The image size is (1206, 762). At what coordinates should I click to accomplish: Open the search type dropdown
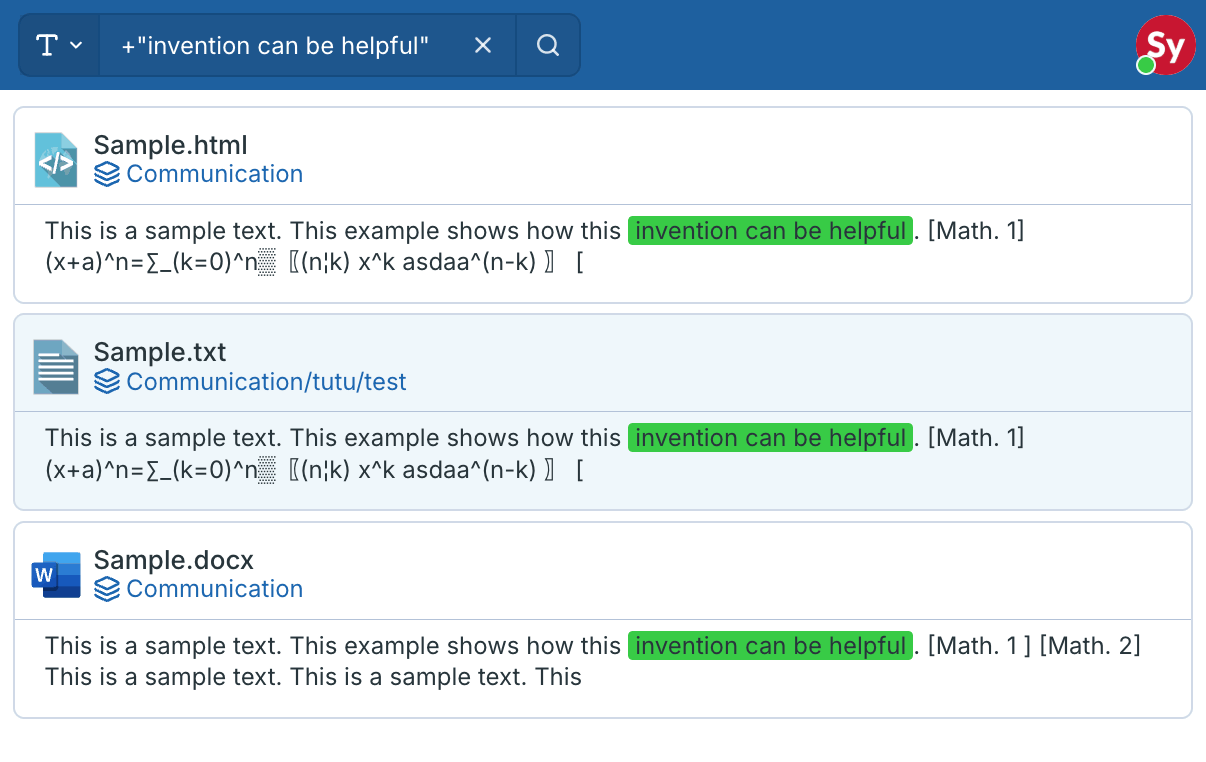pos(60,45)
